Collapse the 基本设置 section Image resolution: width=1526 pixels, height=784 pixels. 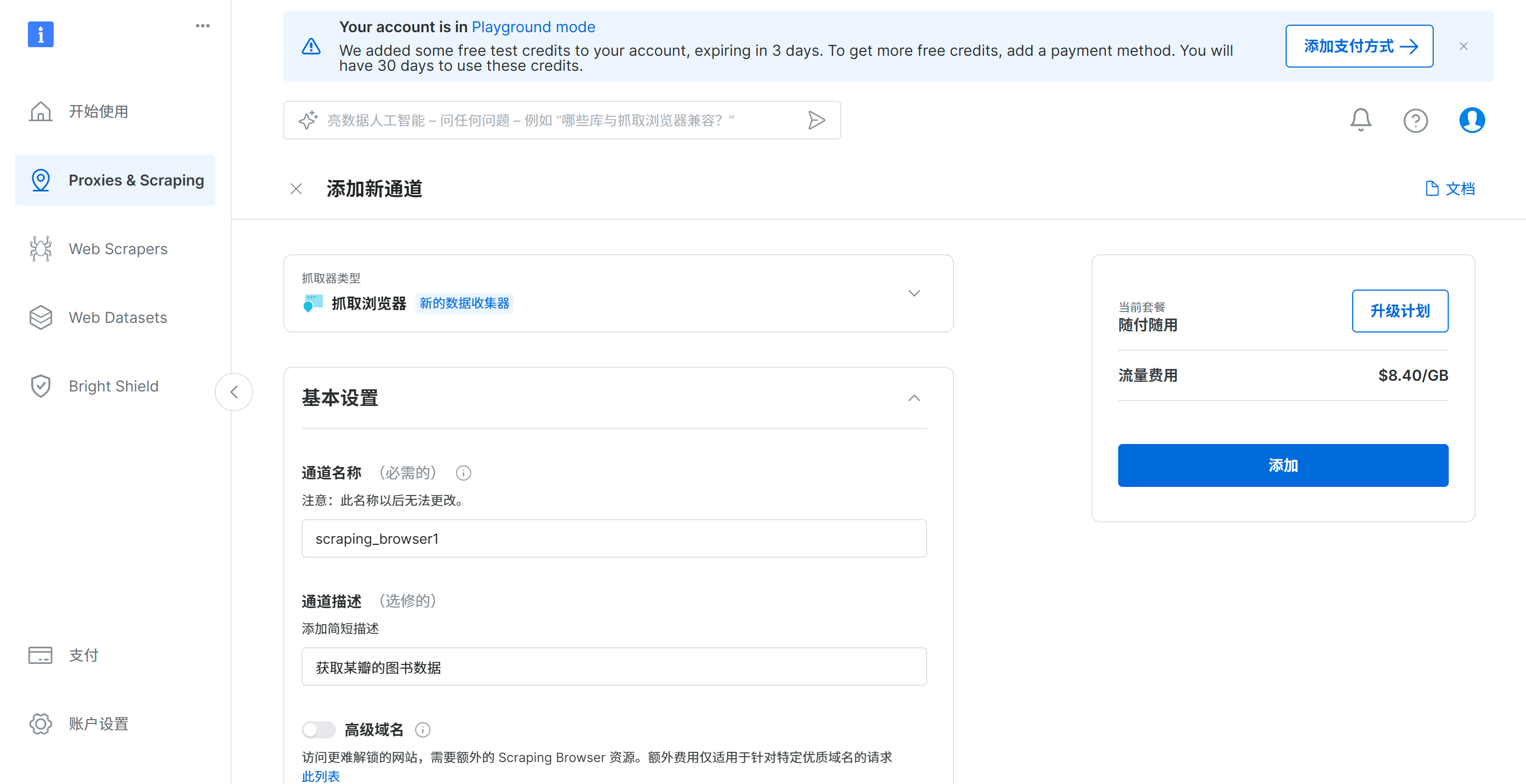click(913, 398)
